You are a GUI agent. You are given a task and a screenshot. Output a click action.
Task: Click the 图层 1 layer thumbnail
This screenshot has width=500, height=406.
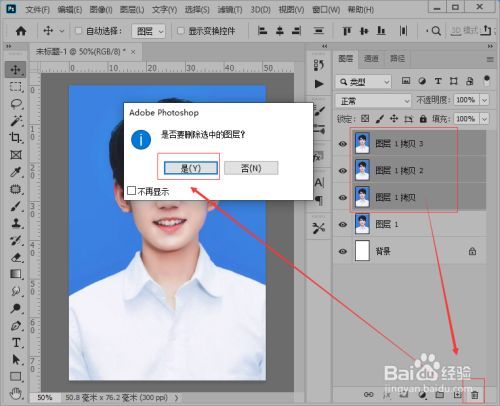tap(362, 224)
